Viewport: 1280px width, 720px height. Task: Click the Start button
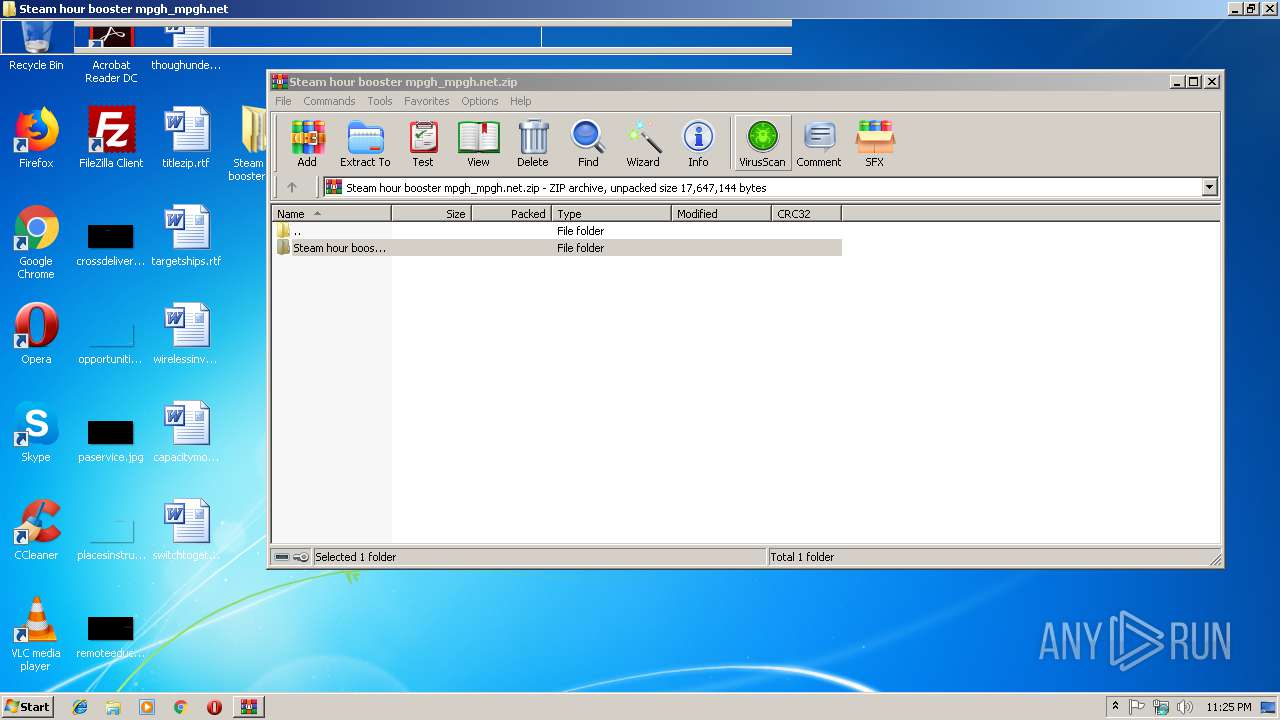click(27, 706)
